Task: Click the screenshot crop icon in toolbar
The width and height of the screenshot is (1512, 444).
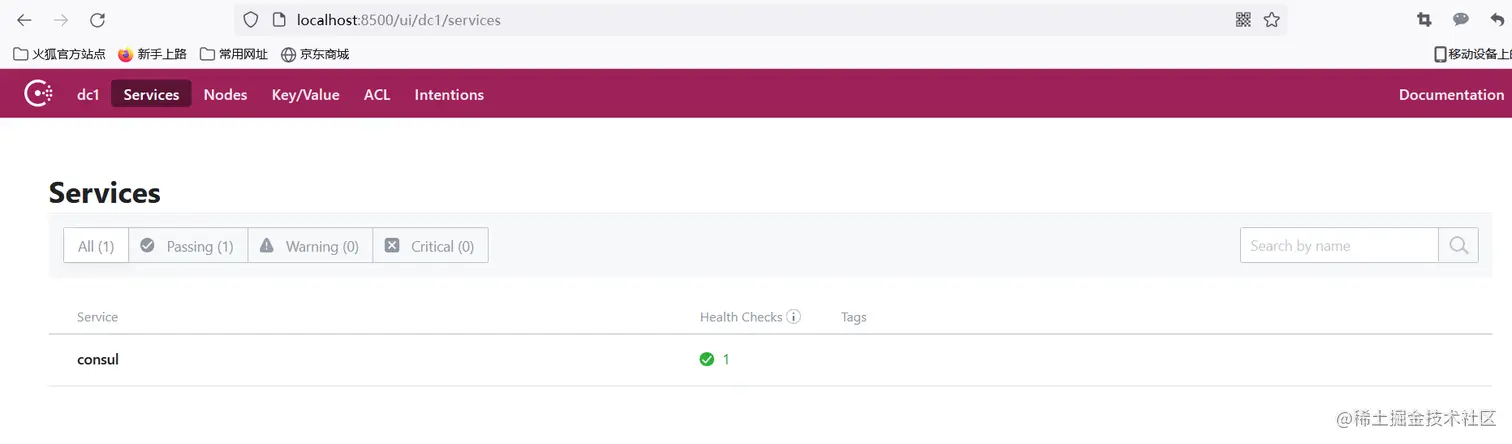Action: point(1424,20)
